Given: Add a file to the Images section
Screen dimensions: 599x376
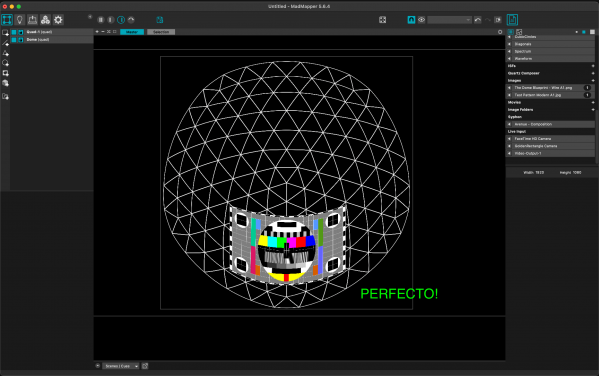Looking at the screenshot, I should pyautogui.click(x=593, y=81).
